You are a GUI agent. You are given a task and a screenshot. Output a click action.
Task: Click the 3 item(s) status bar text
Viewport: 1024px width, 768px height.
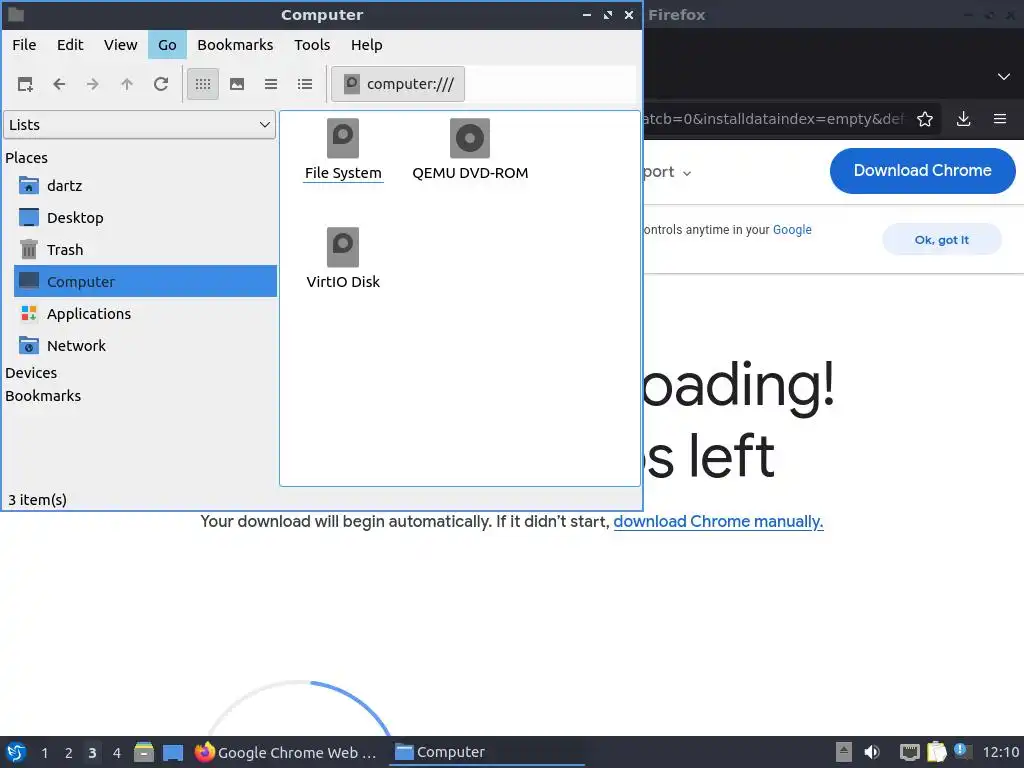coord(37,500)
